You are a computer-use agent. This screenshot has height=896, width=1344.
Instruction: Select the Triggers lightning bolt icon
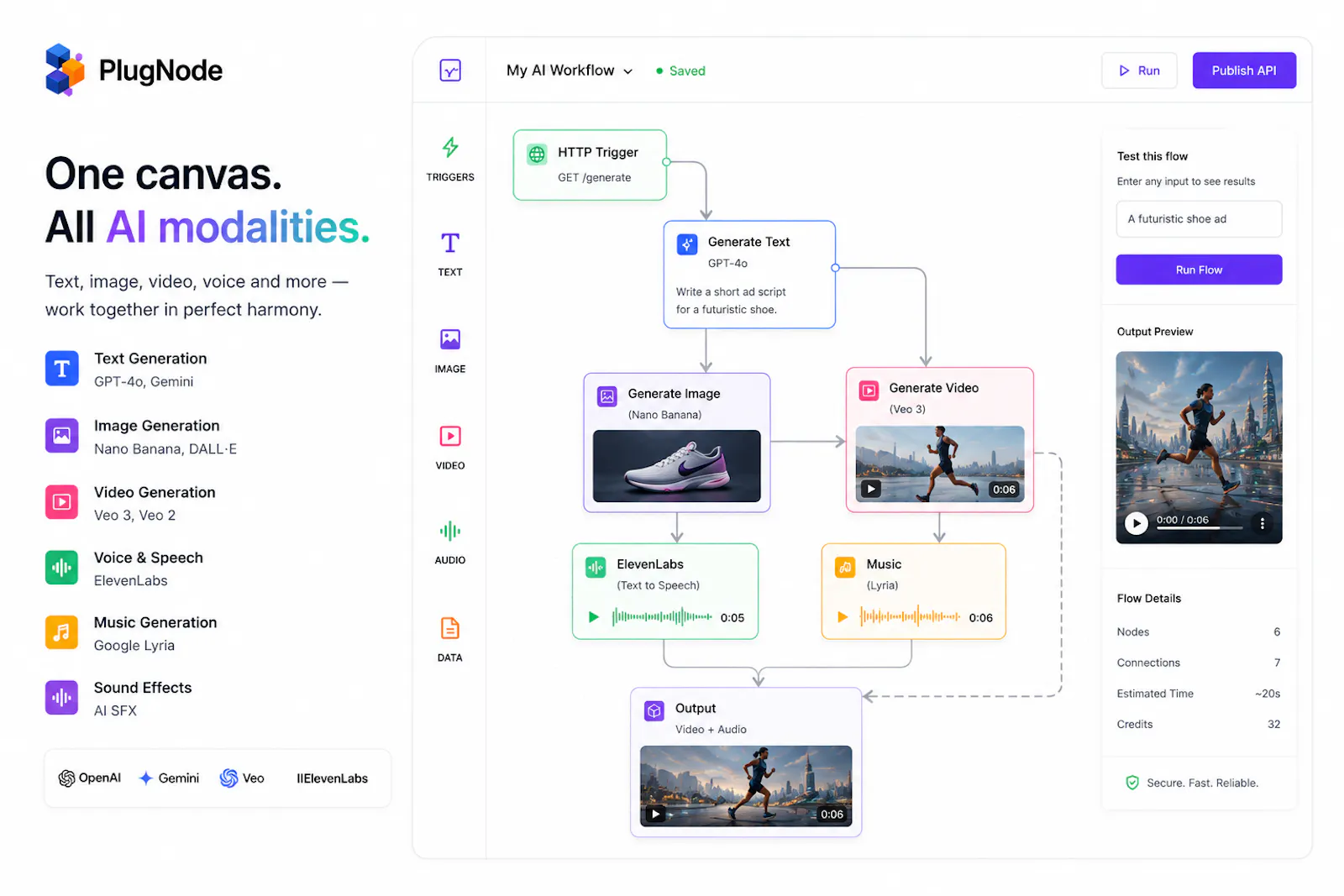pos(450,148)
